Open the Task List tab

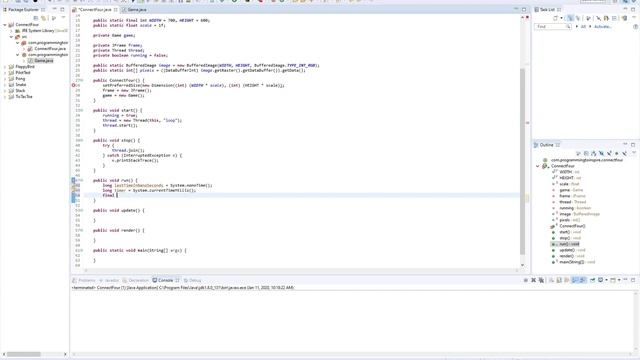click(547, 9)
